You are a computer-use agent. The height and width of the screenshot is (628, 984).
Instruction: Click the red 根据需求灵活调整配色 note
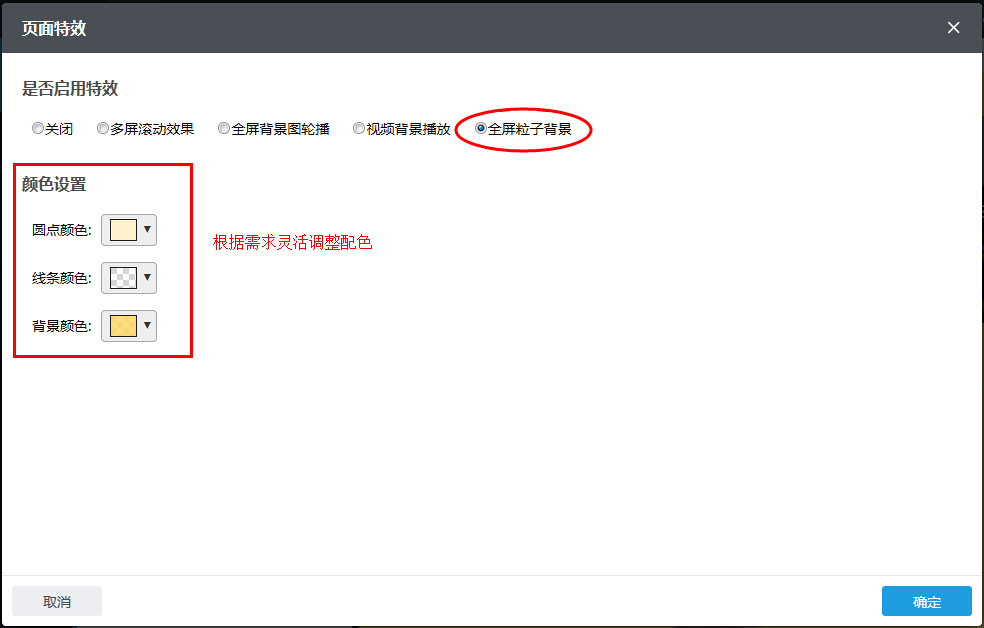[292, 241]
